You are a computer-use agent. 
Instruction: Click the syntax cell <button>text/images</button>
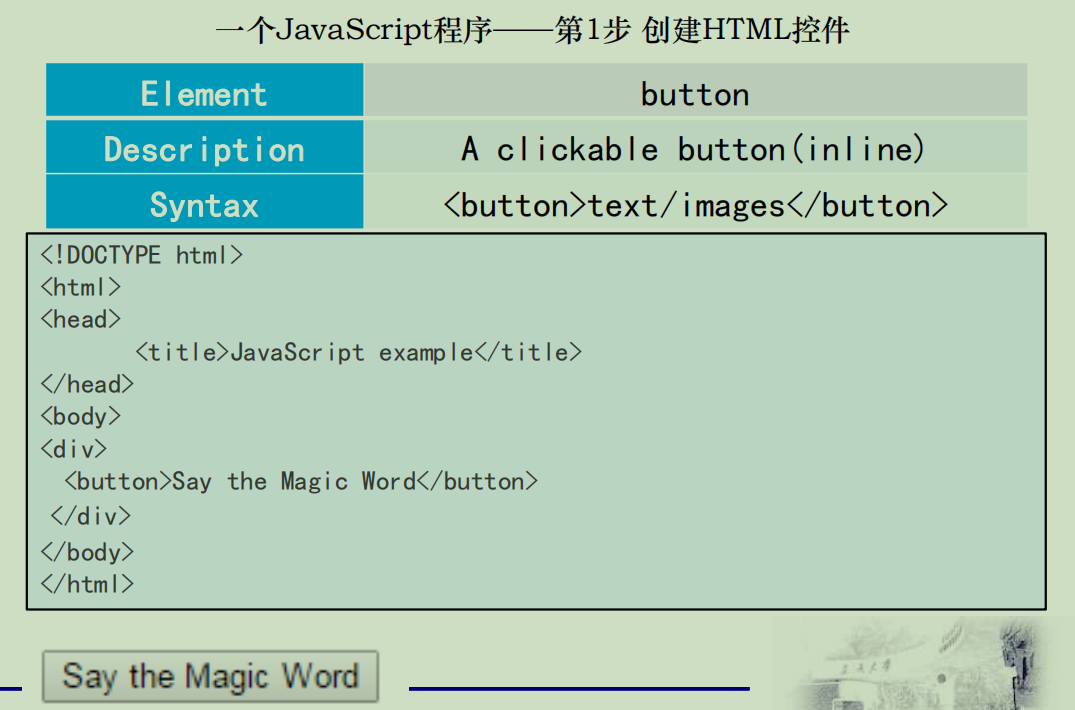pos(695,201)
